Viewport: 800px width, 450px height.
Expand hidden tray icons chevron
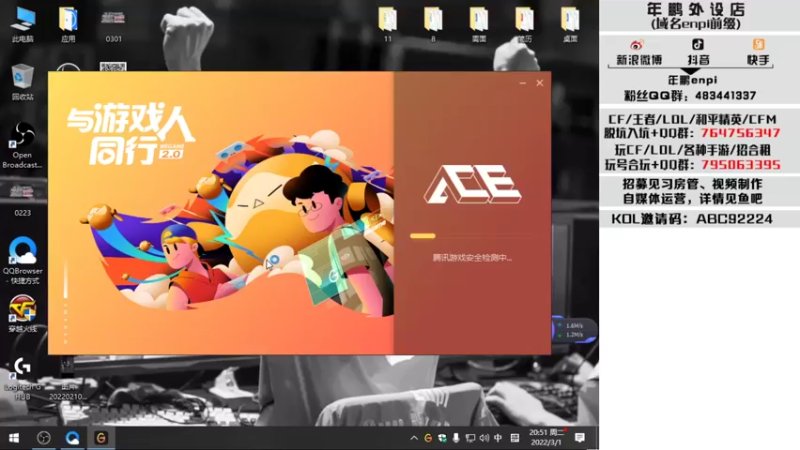point(414,438)
